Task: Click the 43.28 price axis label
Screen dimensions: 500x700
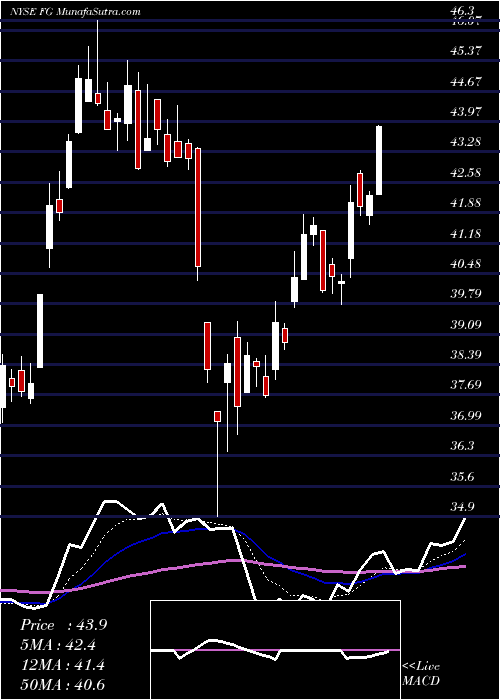Action: point(466,142)
